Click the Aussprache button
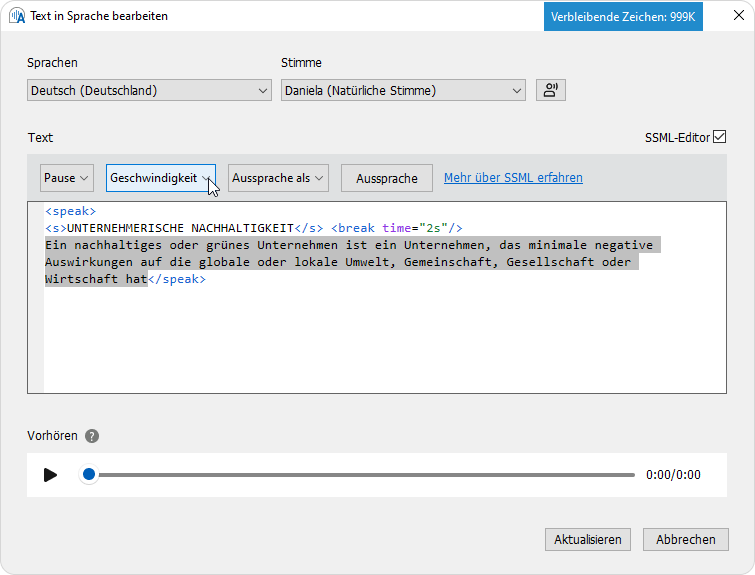 [x=387, y=178]
